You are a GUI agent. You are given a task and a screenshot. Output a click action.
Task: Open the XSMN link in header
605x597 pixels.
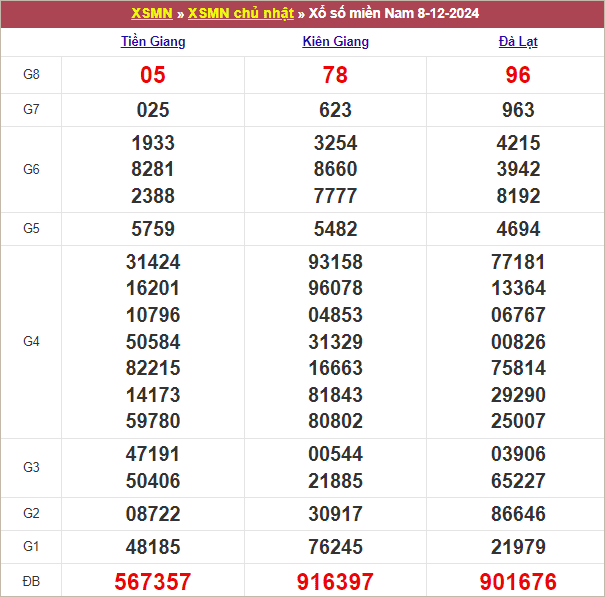(152, 13)
